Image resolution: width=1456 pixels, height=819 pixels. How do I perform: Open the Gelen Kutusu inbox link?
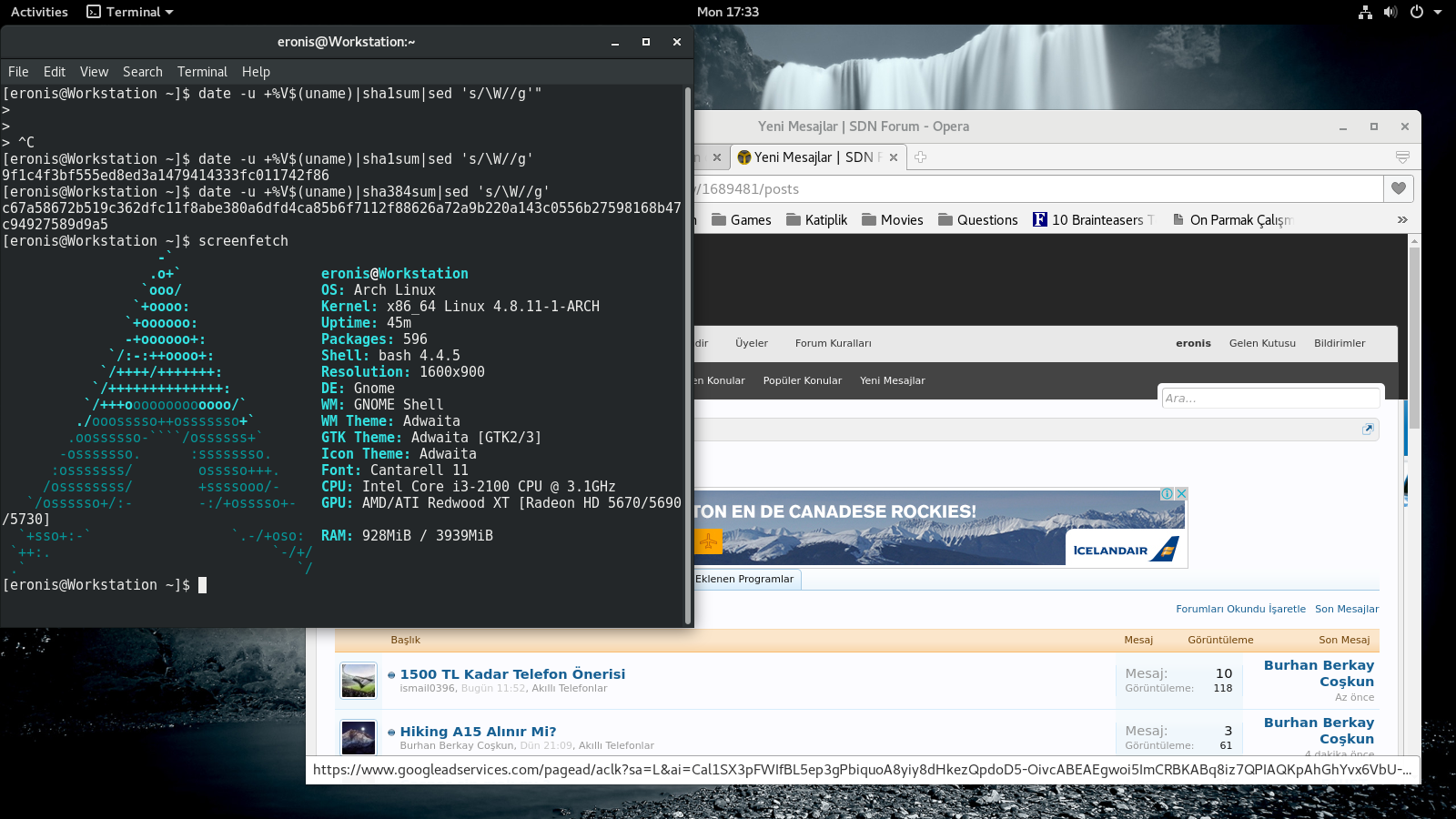(1261, 343)
